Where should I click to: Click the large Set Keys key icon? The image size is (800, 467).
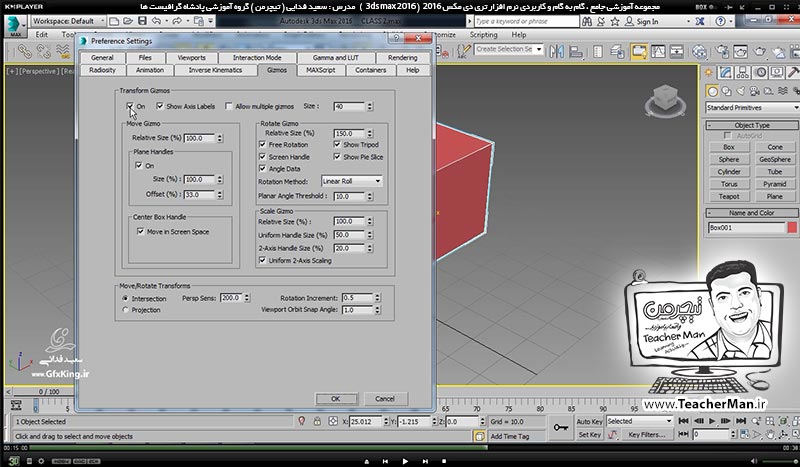(561, 427)
